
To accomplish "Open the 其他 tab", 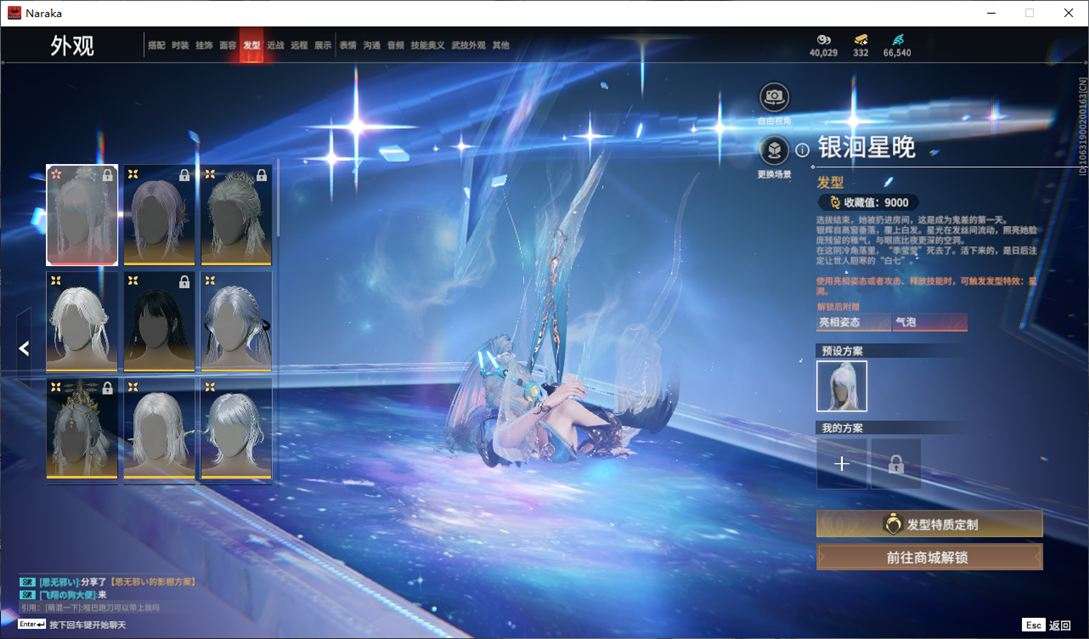I will (x=501, y=45).
